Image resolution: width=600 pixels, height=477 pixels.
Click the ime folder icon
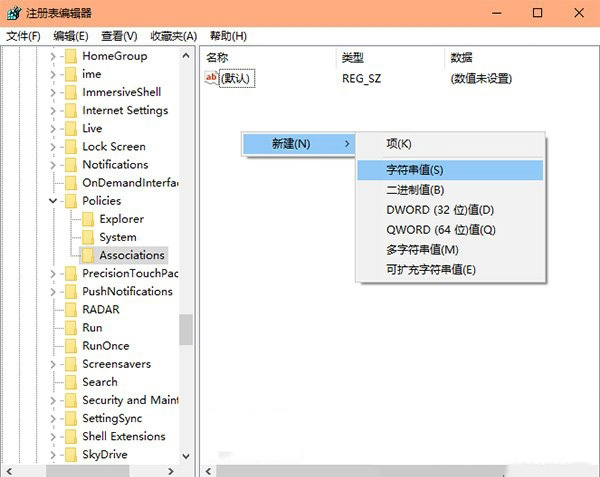point(71,74)
